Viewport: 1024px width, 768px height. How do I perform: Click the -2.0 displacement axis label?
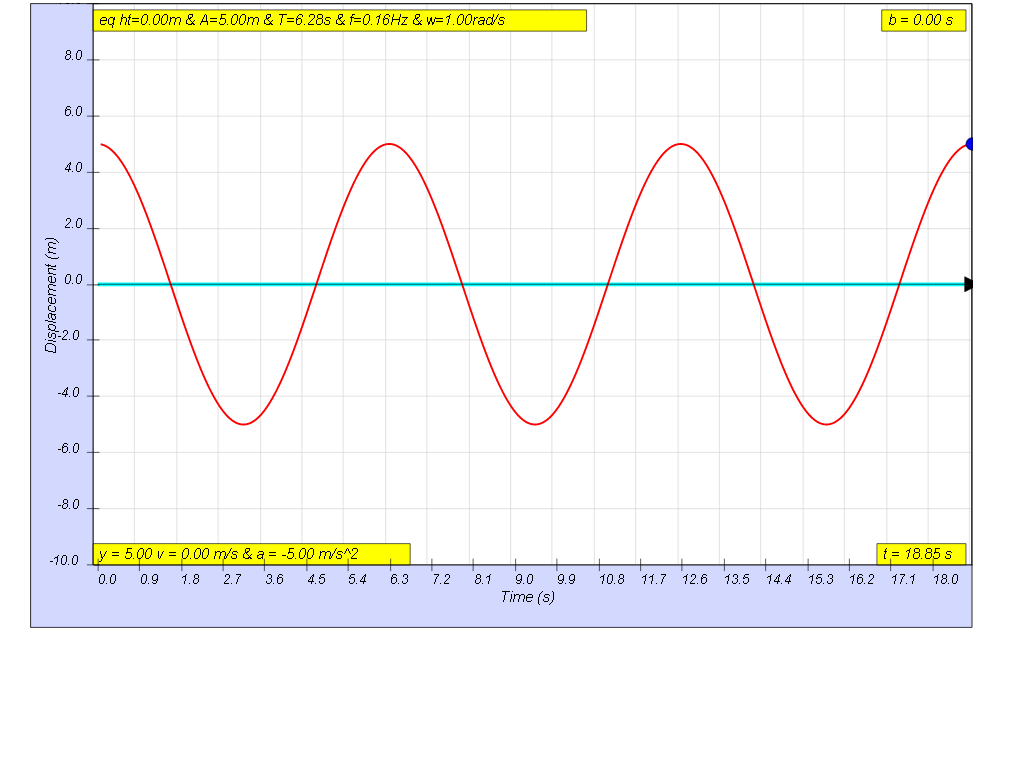click(69, 336)
